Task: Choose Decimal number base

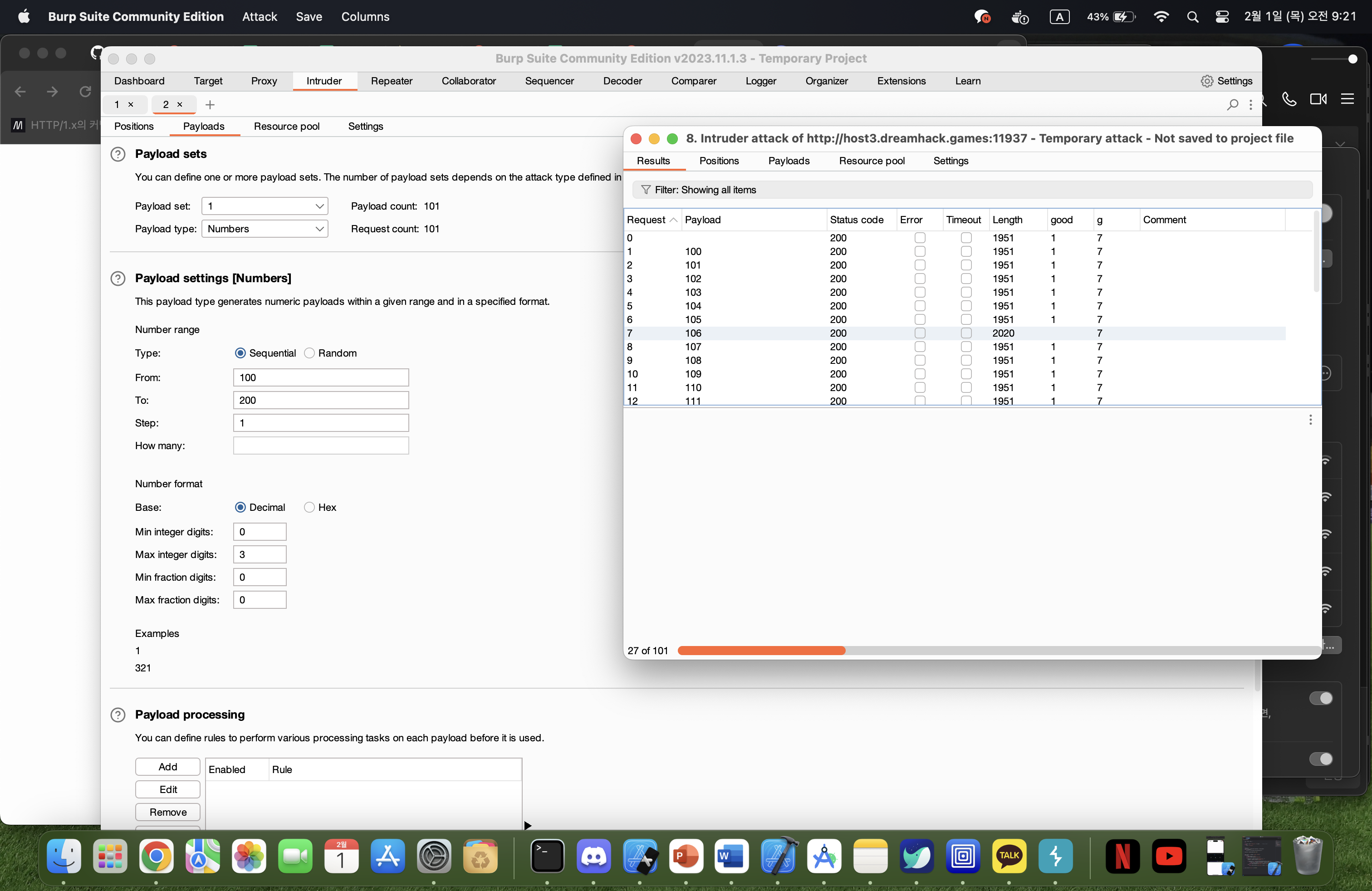Action: click(240, 508)
